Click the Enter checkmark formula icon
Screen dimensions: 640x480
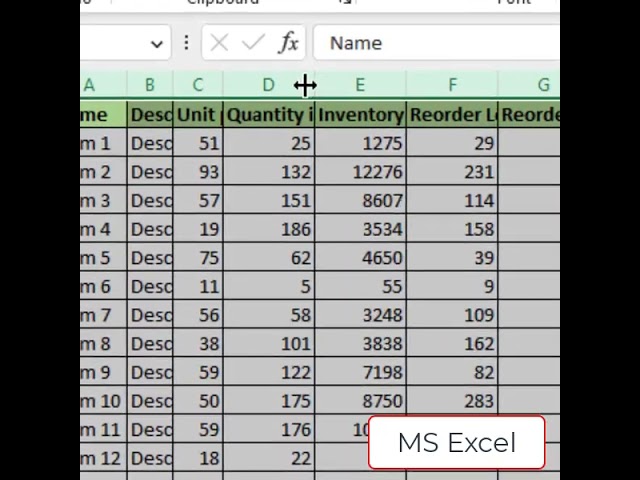[x=253, y=43]
